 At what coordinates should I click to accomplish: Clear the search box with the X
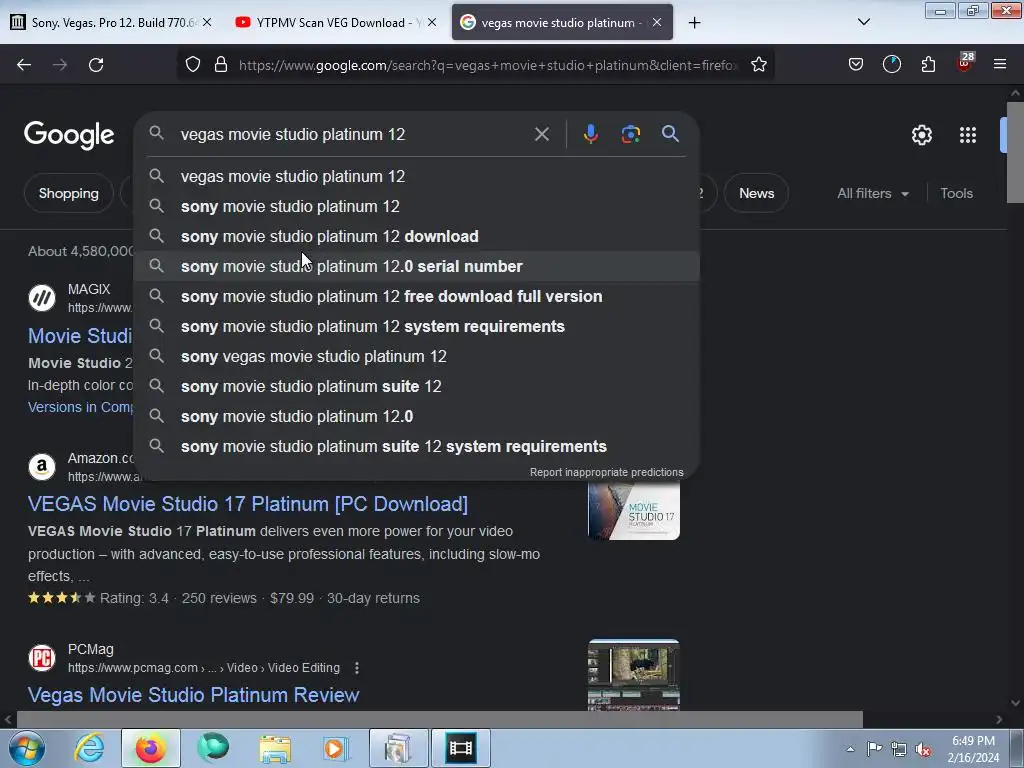coord(541,134)
